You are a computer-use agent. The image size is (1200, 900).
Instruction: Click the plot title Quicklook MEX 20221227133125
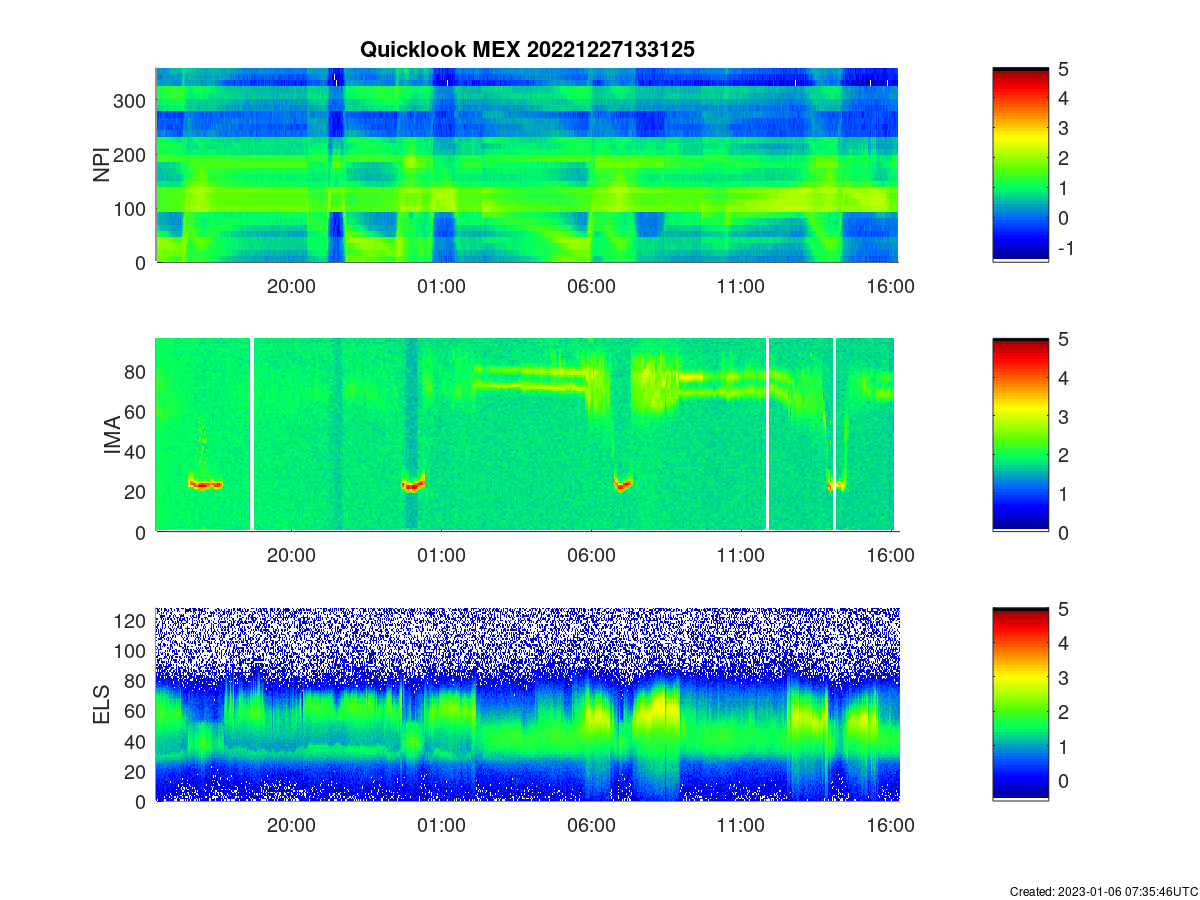point(527,49)
